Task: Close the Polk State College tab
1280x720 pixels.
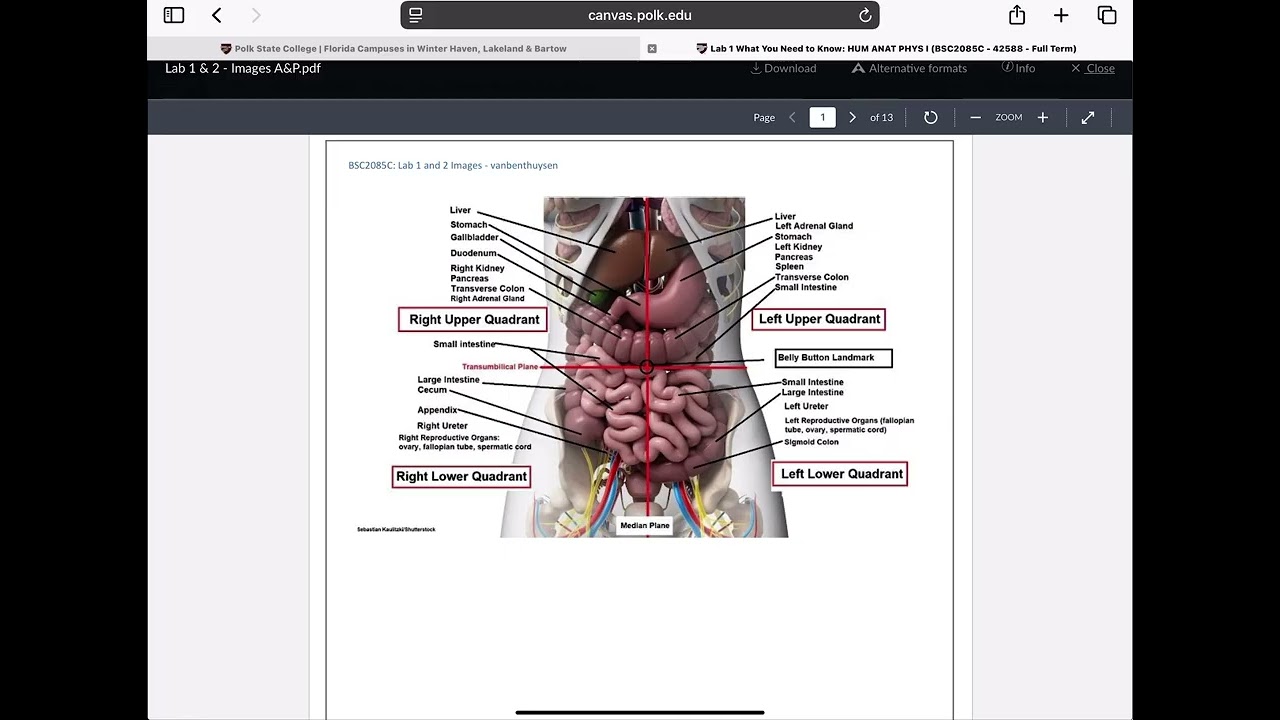Action: point(652,48)
